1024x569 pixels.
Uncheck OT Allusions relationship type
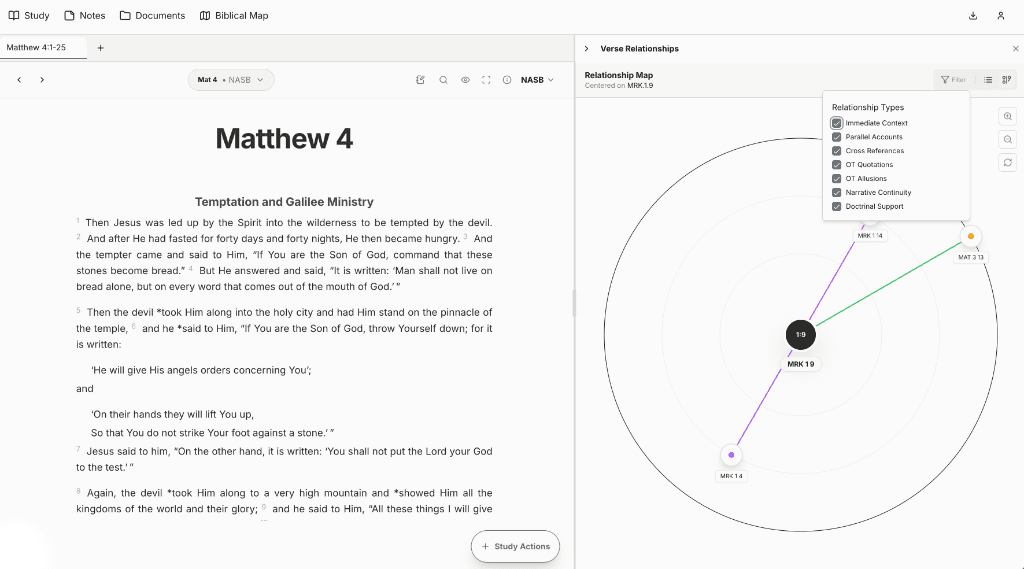837,178
